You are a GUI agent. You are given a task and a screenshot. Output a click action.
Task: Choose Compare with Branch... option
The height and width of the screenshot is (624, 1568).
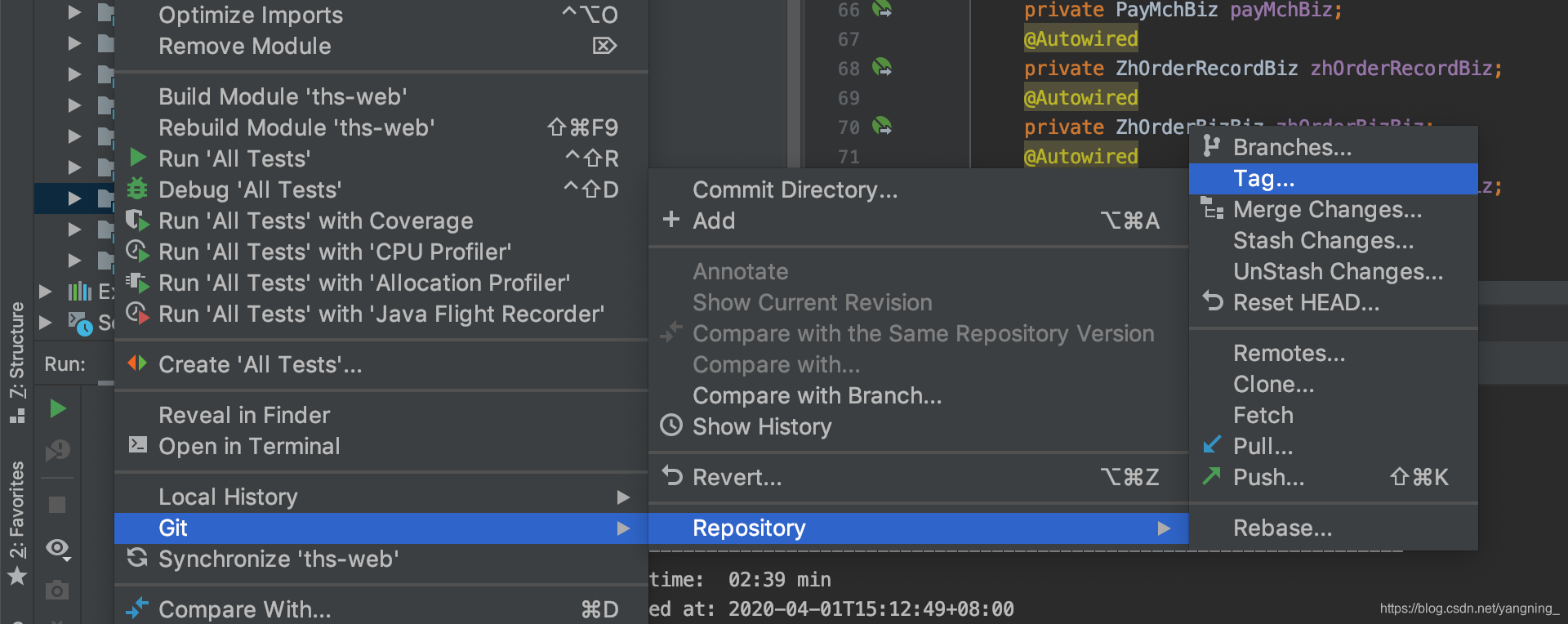[x=918, y=395]
